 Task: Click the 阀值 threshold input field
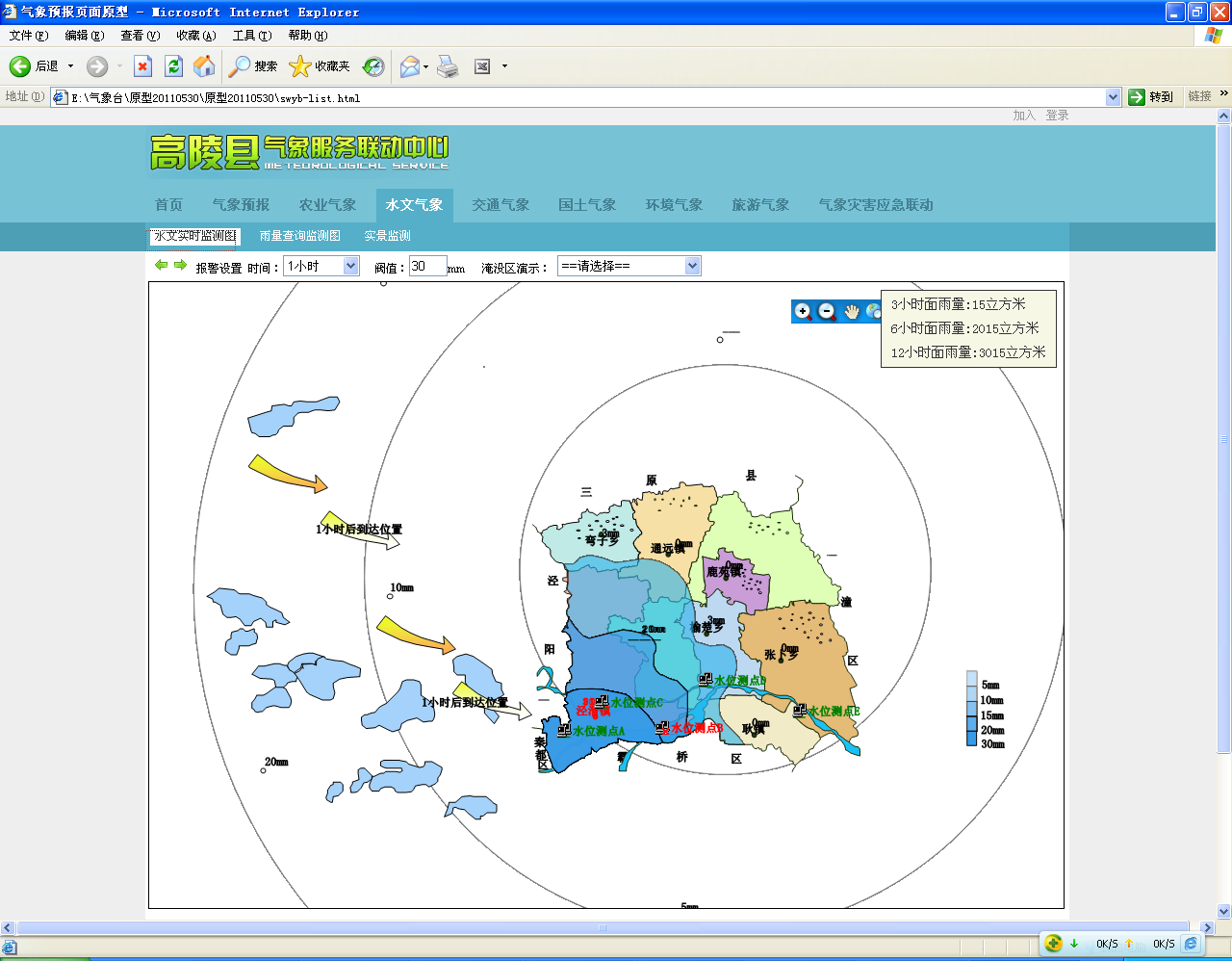click(427, 266)
